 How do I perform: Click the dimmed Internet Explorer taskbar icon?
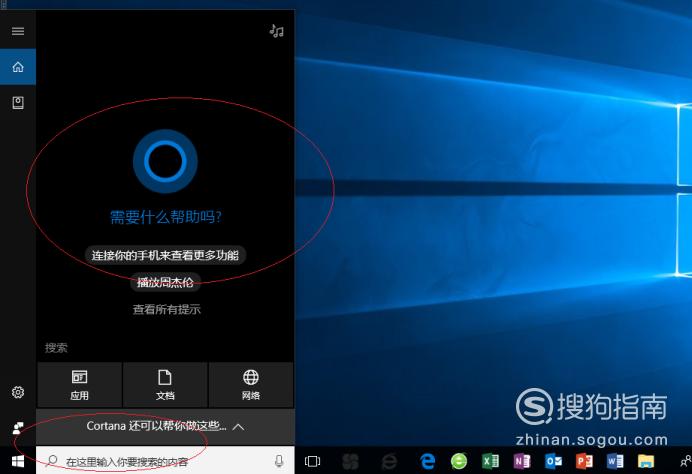(x=389, y=461)
